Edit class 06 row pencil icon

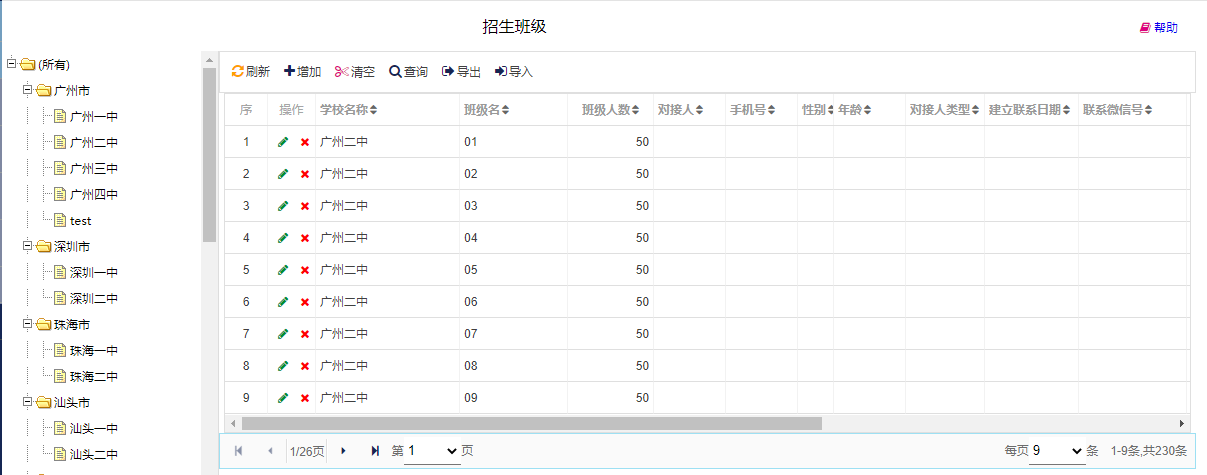[x=283, y=302]
